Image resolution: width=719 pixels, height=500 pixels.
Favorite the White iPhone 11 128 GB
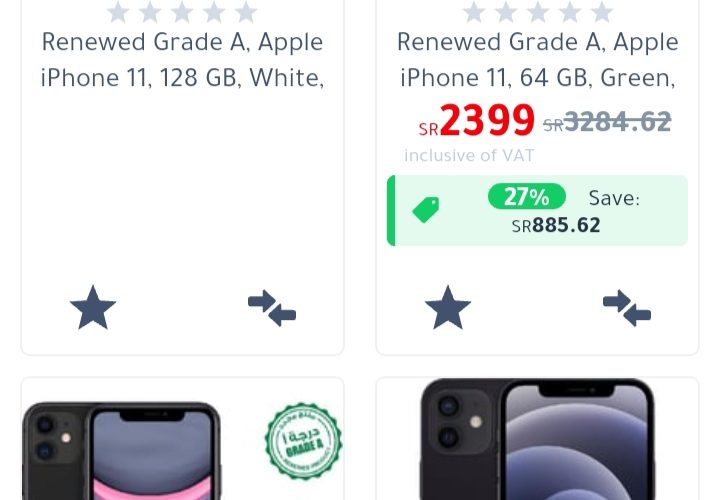[x=93, y=307]
